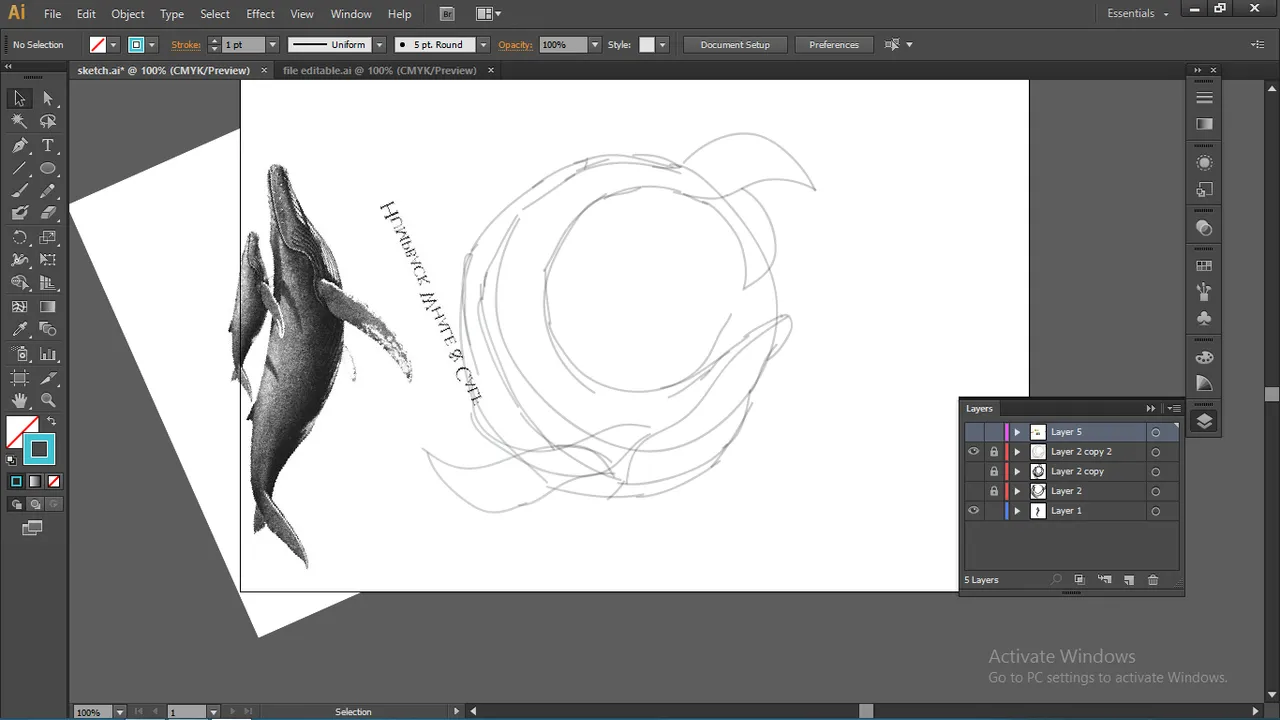The height and width of the screenshot is (720, 1280).
Task: Open the Swatches panel from dock
Action: point(1204,266)
